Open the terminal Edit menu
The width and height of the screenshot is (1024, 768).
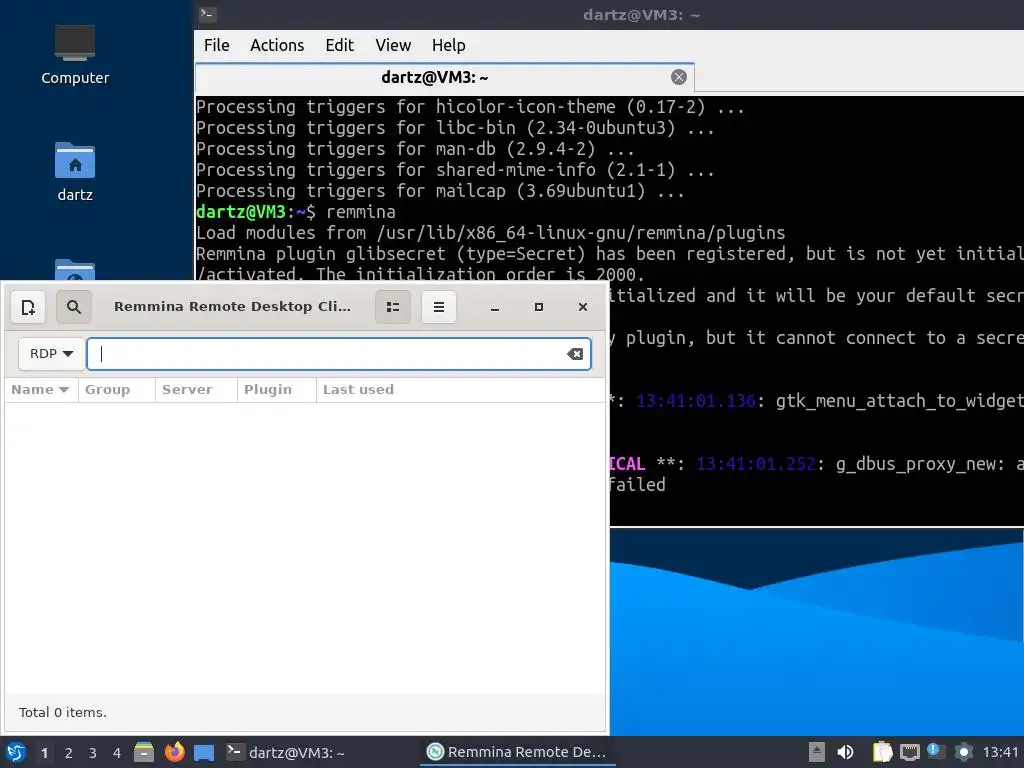340,45
